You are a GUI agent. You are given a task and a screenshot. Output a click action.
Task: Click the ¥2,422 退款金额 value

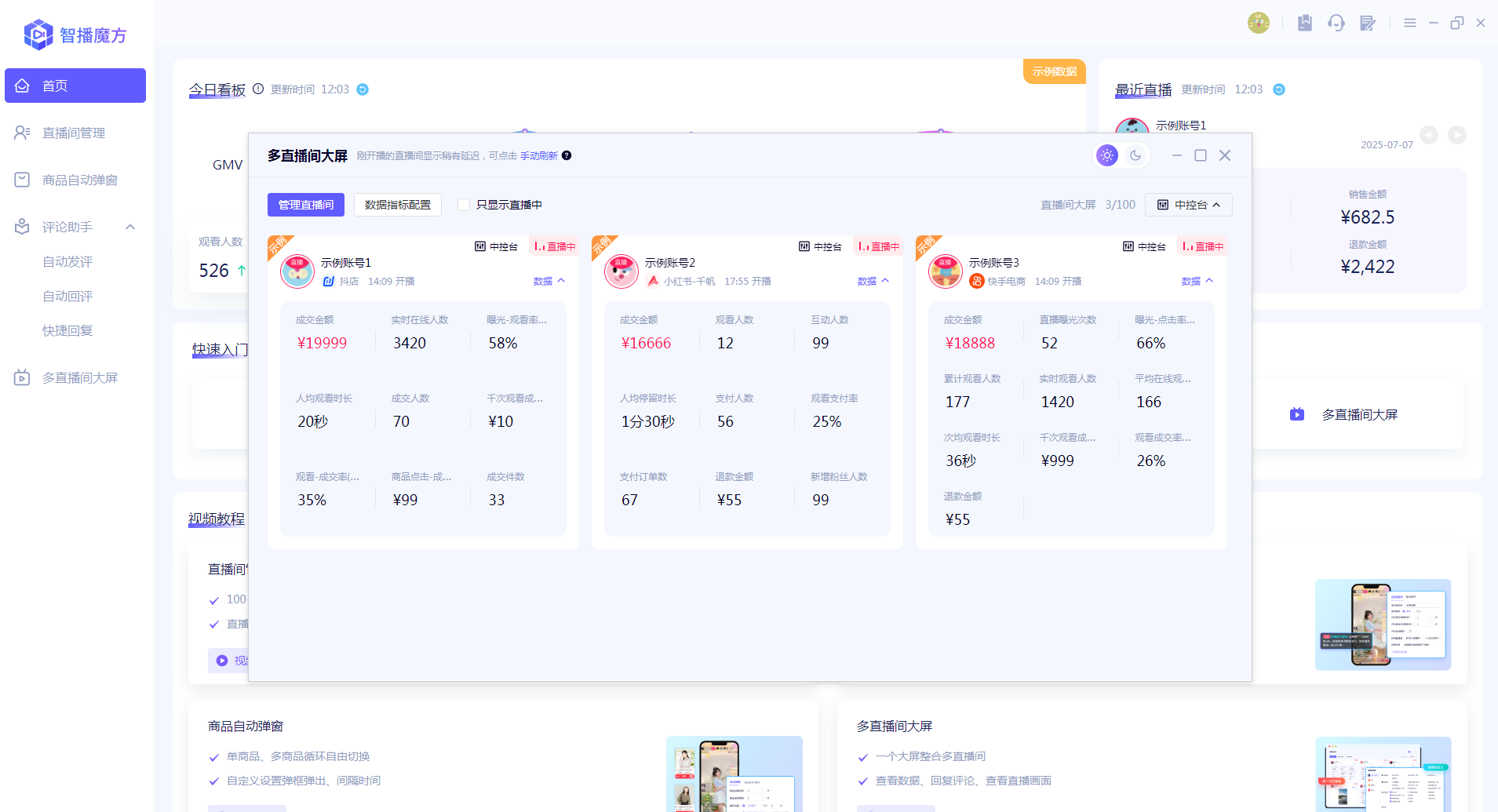tap(1368, 267)
